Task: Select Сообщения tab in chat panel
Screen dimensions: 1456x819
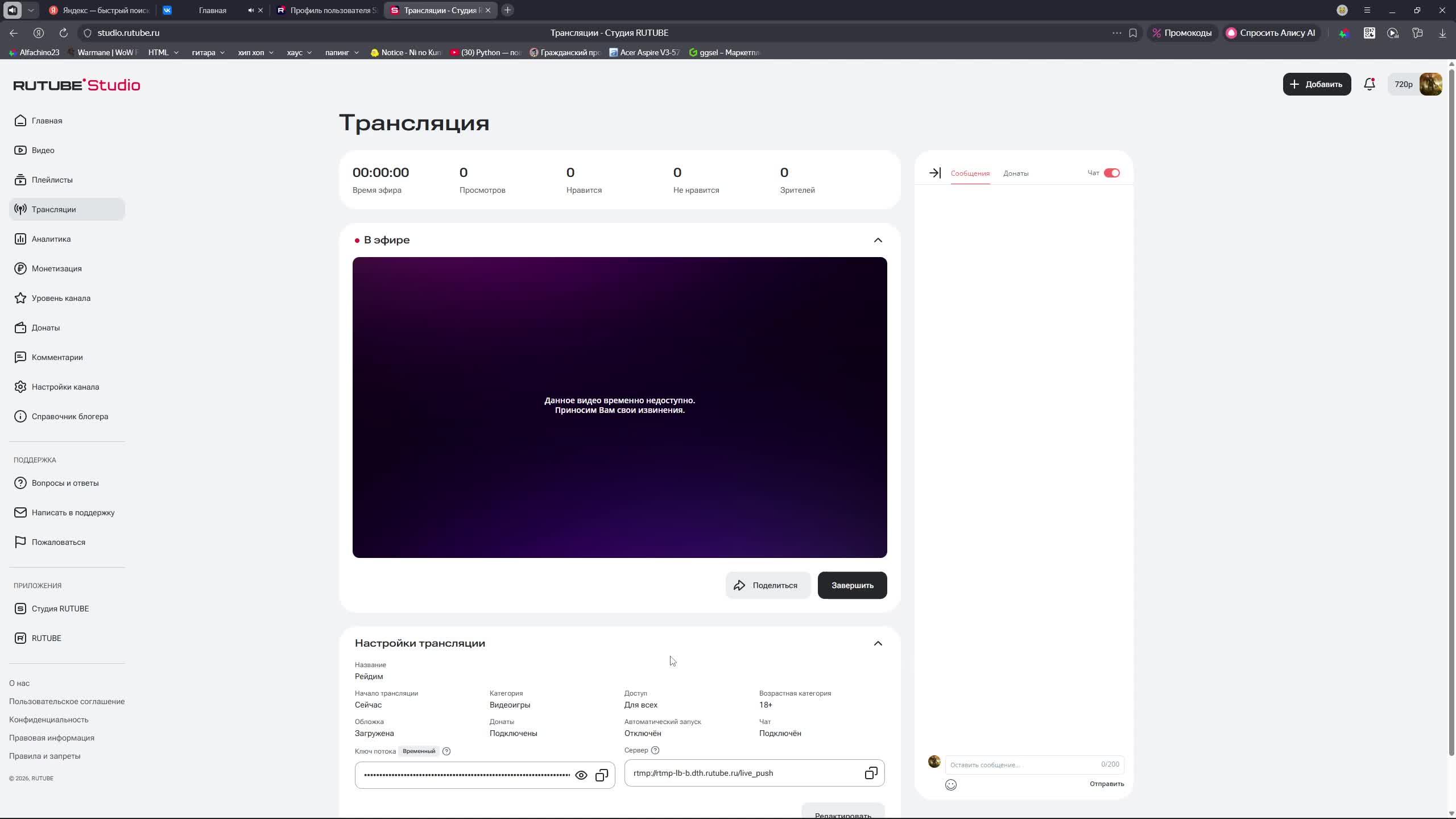Action: click(970, 173)
